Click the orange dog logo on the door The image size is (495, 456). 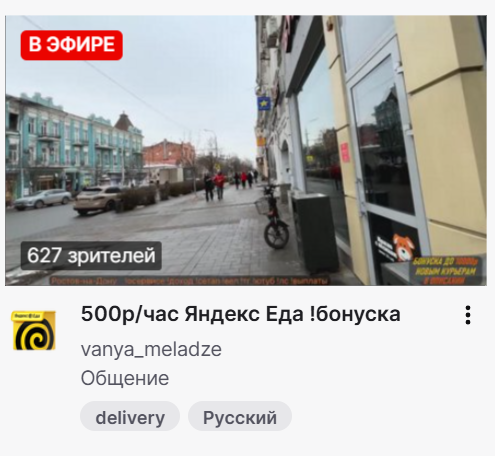(x=404, y=247)
